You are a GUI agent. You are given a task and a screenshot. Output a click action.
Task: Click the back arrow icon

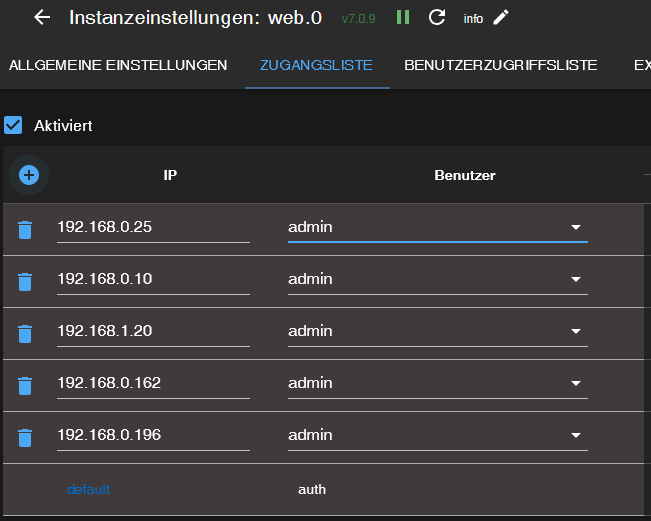click(42, 17)
